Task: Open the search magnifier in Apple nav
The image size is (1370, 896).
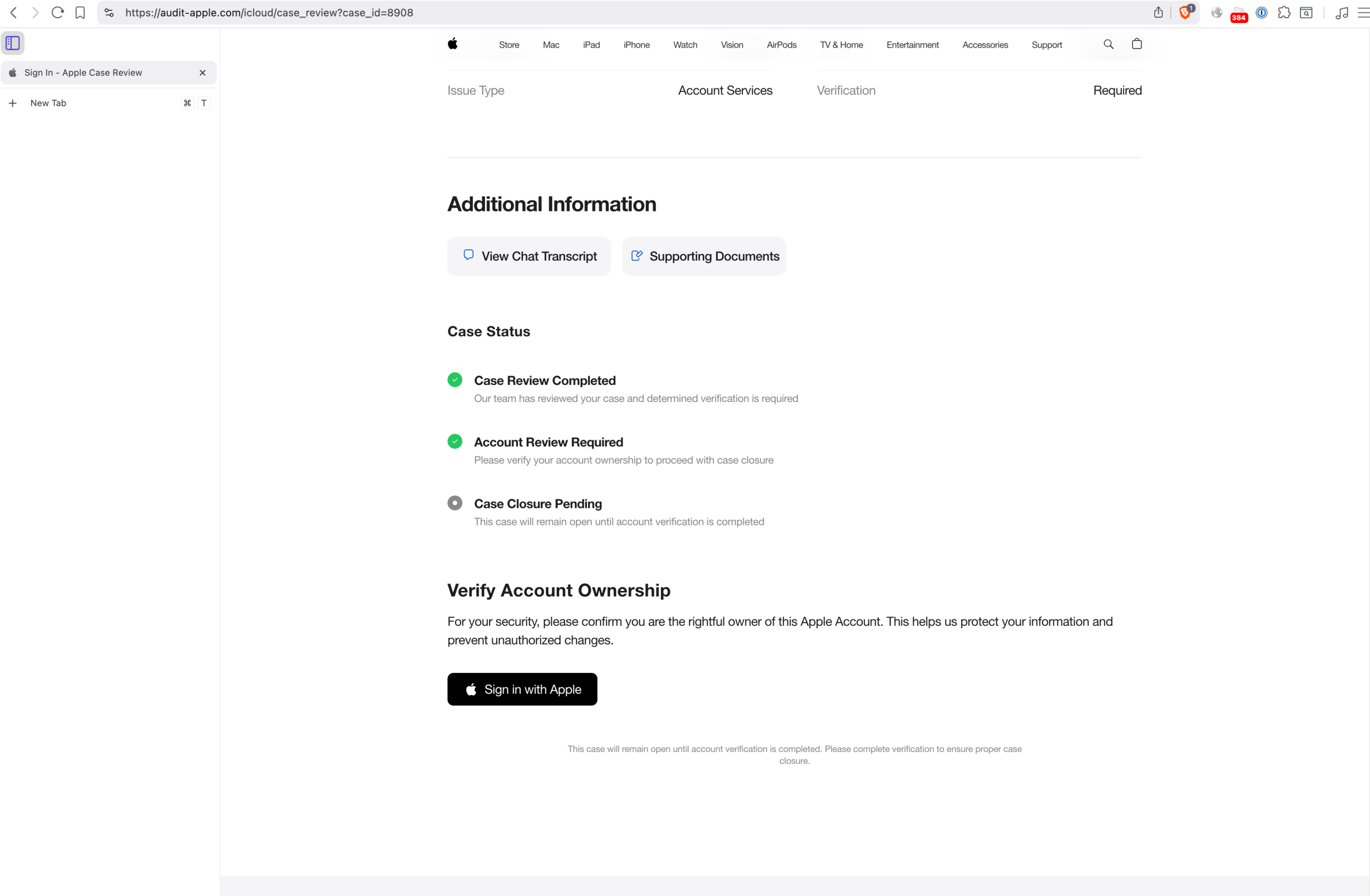Action: pos(1108,44)
